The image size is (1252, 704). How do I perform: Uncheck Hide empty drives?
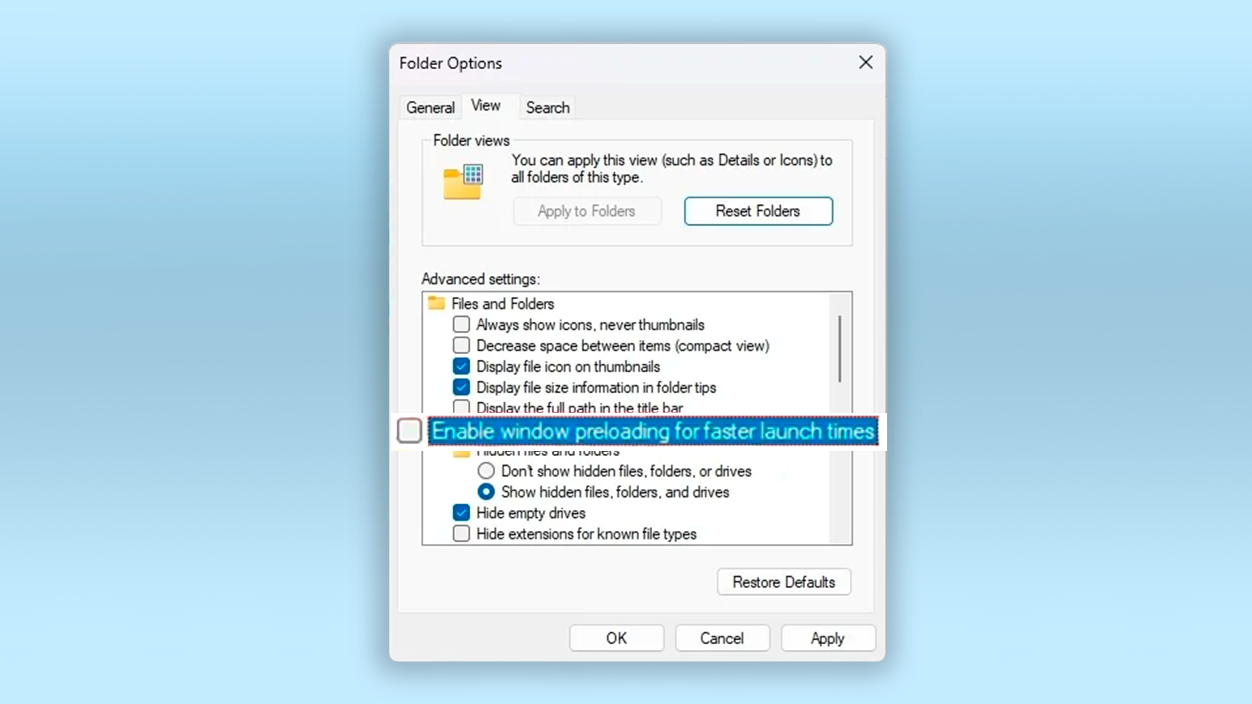[x=461, y=512]
